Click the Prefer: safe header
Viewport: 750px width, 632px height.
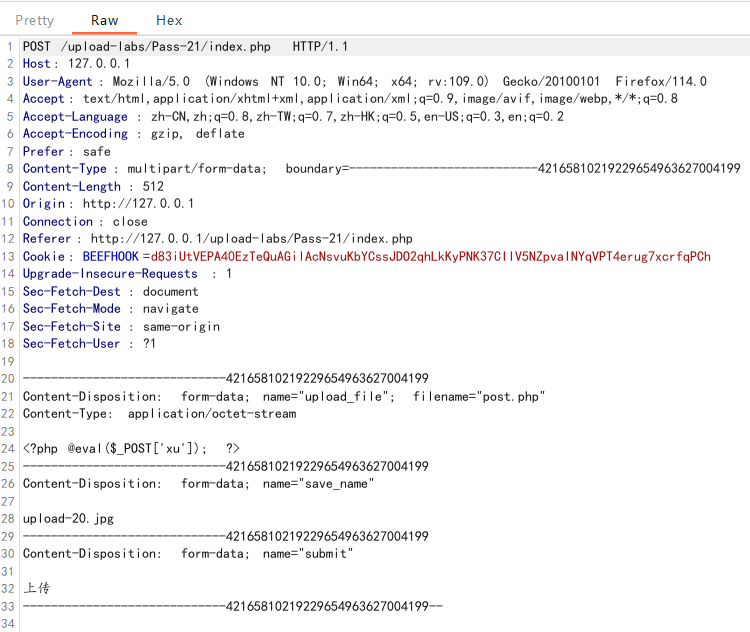tap(66, 152)
